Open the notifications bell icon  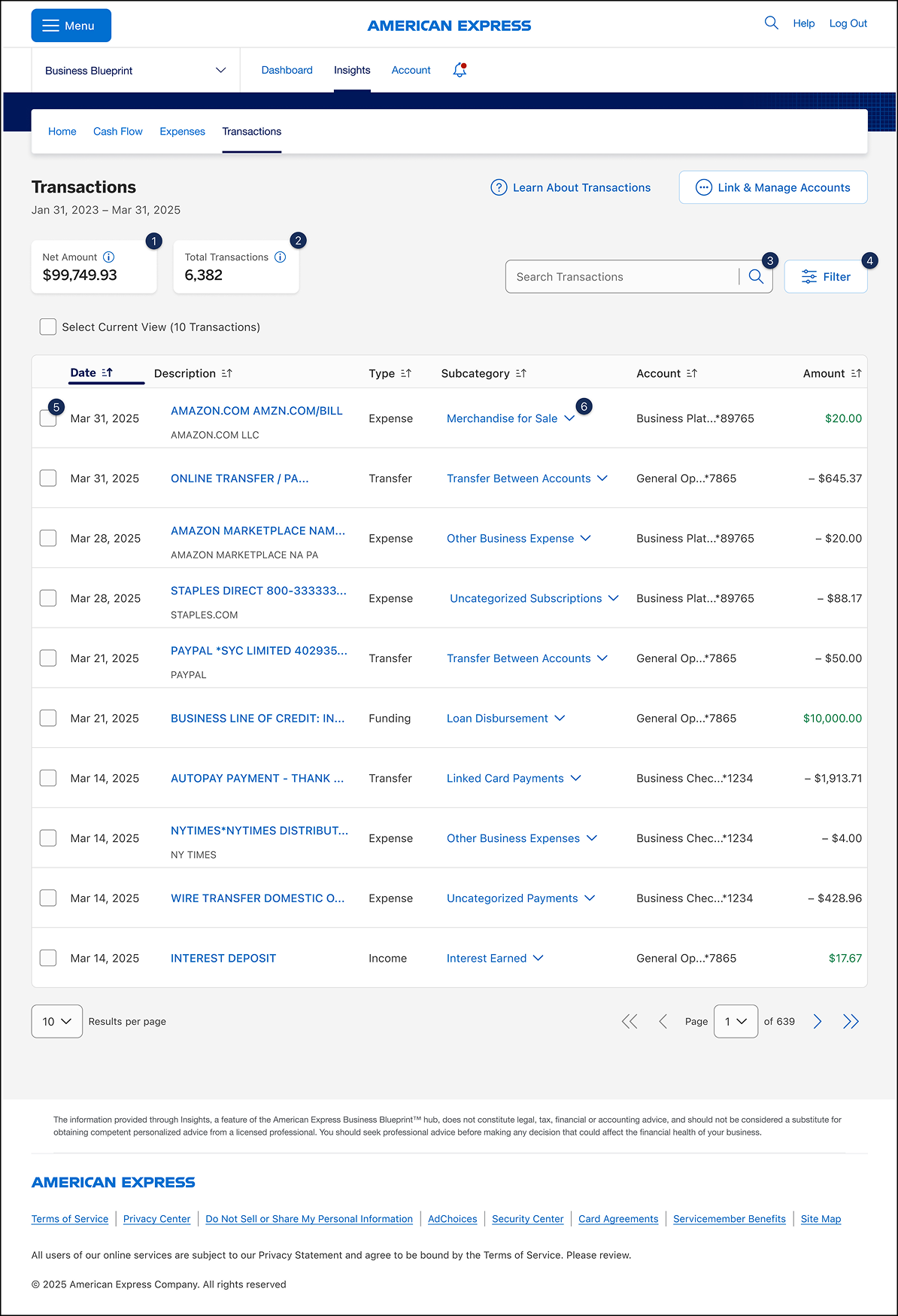[x=460, y=70]
